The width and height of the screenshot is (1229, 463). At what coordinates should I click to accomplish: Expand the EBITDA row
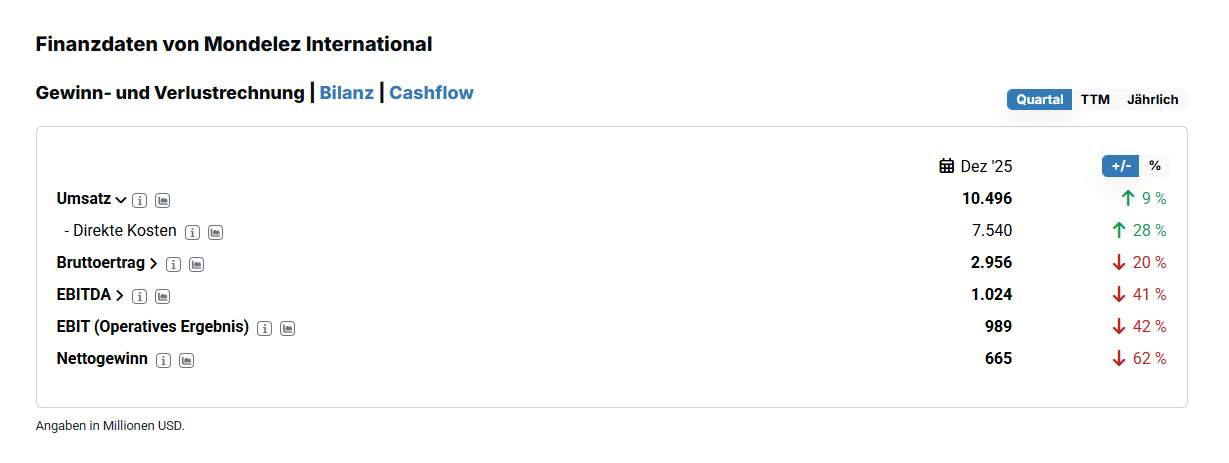tap(120, 296)
